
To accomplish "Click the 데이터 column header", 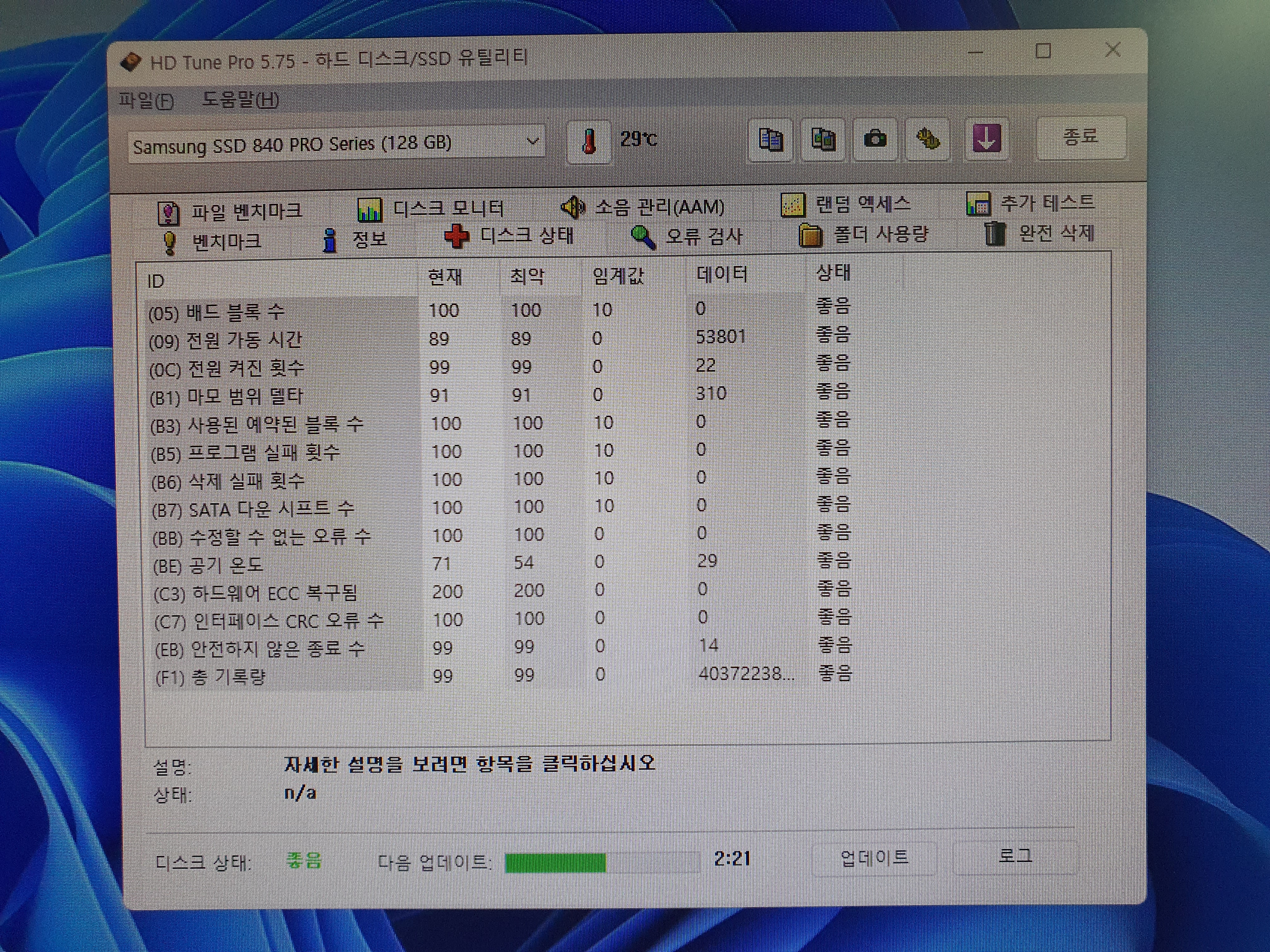I will tap(721, 274).
